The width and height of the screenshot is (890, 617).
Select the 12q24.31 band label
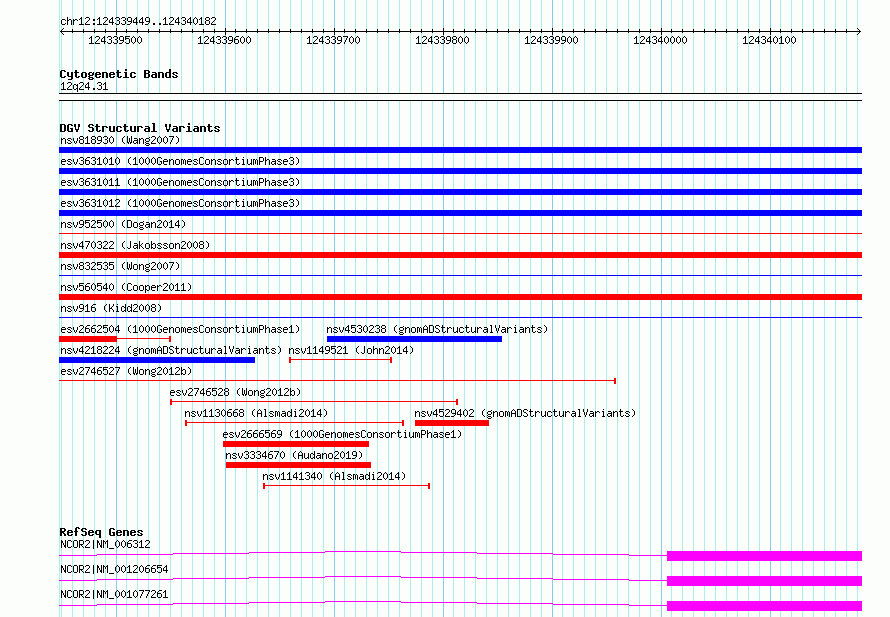(84, 86)
